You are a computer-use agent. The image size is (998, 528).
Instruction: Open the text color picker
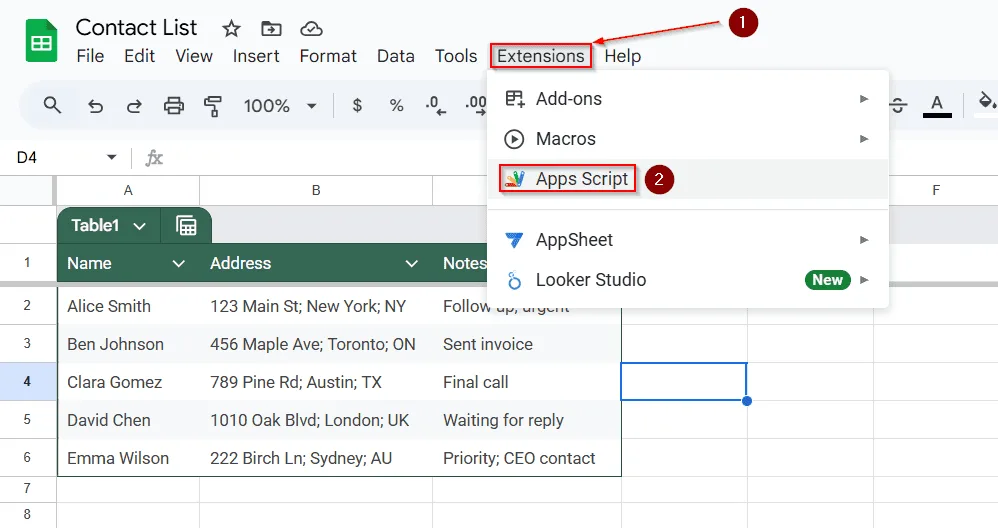click(937, 105)
